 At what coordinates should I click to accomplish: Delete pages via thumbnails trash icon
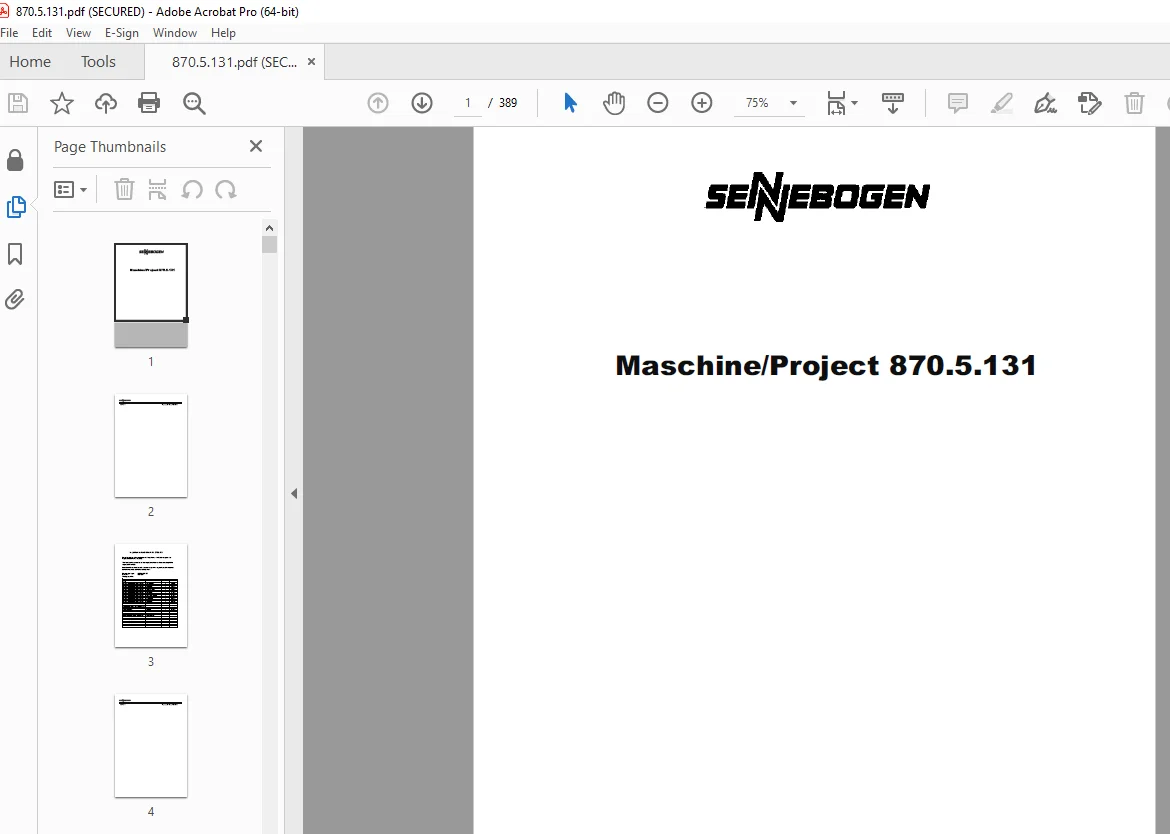pos(124,189)
